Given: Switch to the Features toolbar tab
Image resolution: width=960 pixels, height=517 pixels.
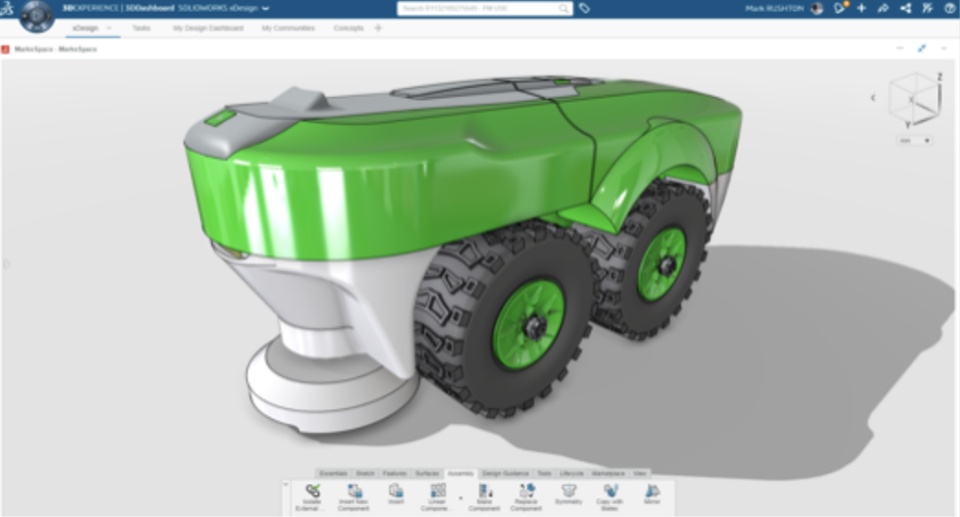Looking at the screenshot, I should 395,474.
